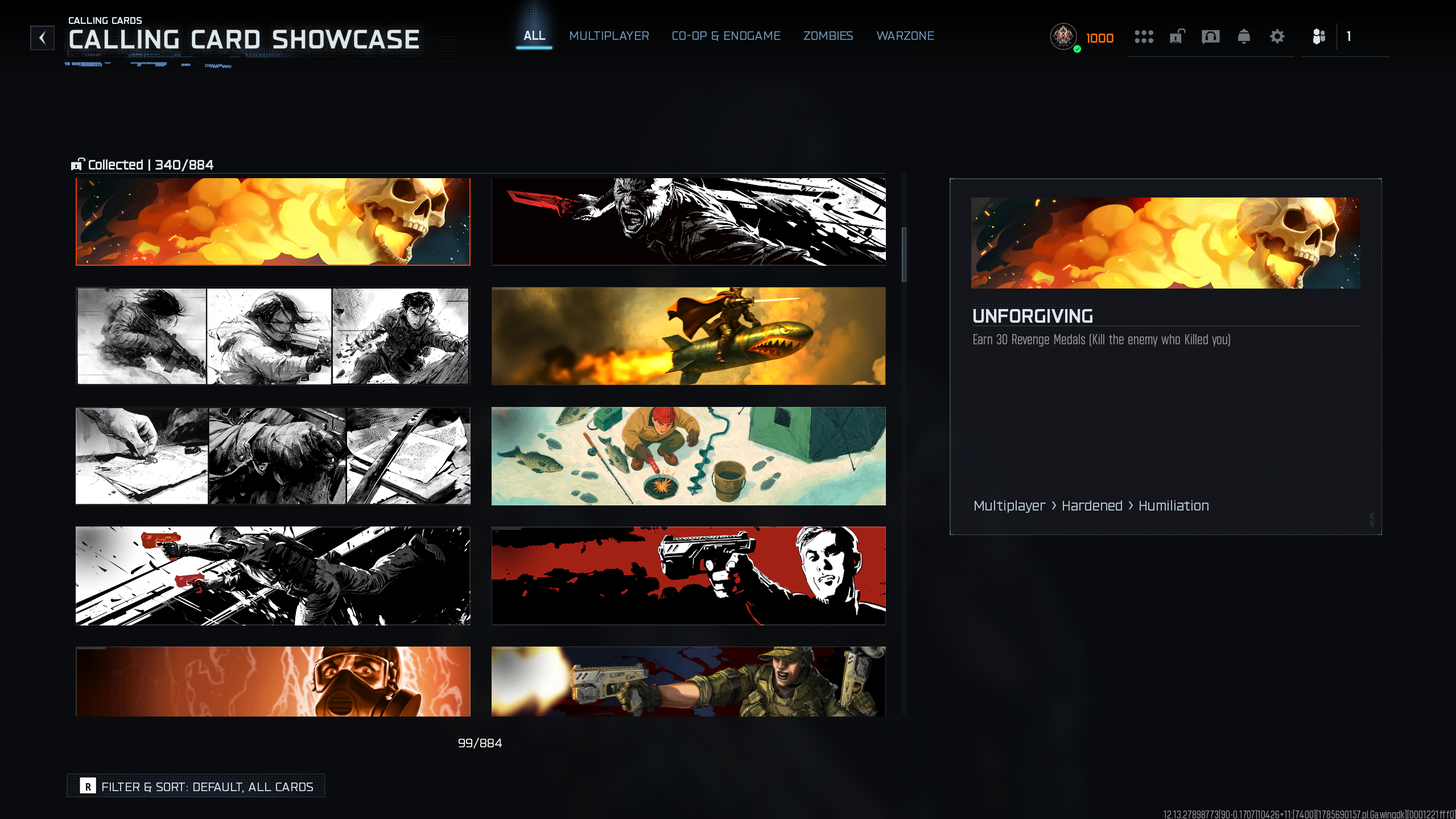Image resolution: width=1456 pixels, height=819 pixels.
Task: Click the CALLING CARD SHOWCASE heading
Action: (244, 39)
